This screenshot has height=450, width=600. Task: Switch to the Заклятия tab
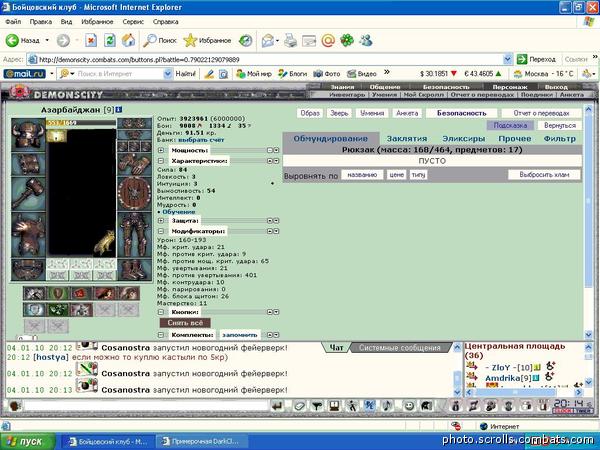[x=407, y=139]
